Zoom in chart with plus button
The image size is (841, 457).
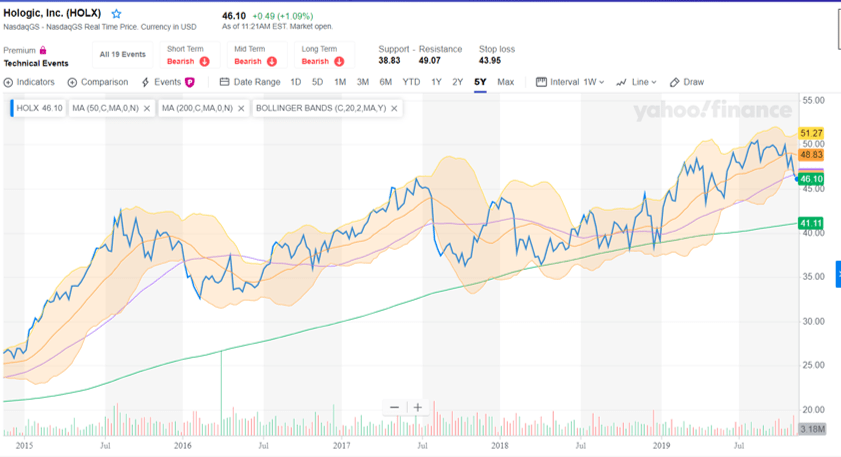[x=418, y=408]
